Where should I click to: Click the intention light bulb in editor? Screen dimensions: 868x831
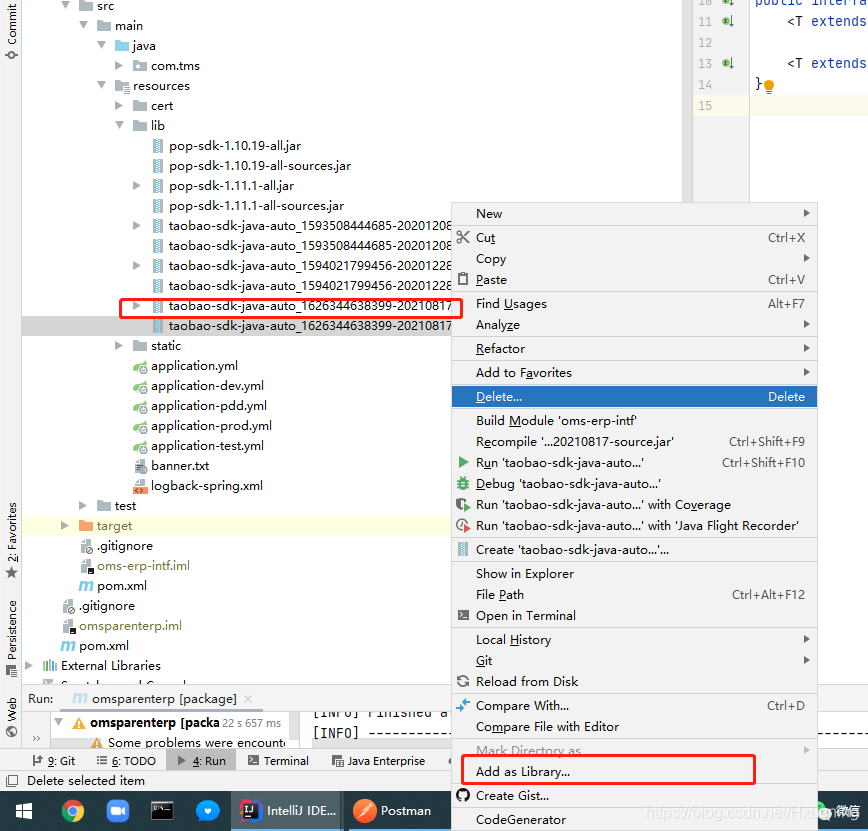(769, 86)
